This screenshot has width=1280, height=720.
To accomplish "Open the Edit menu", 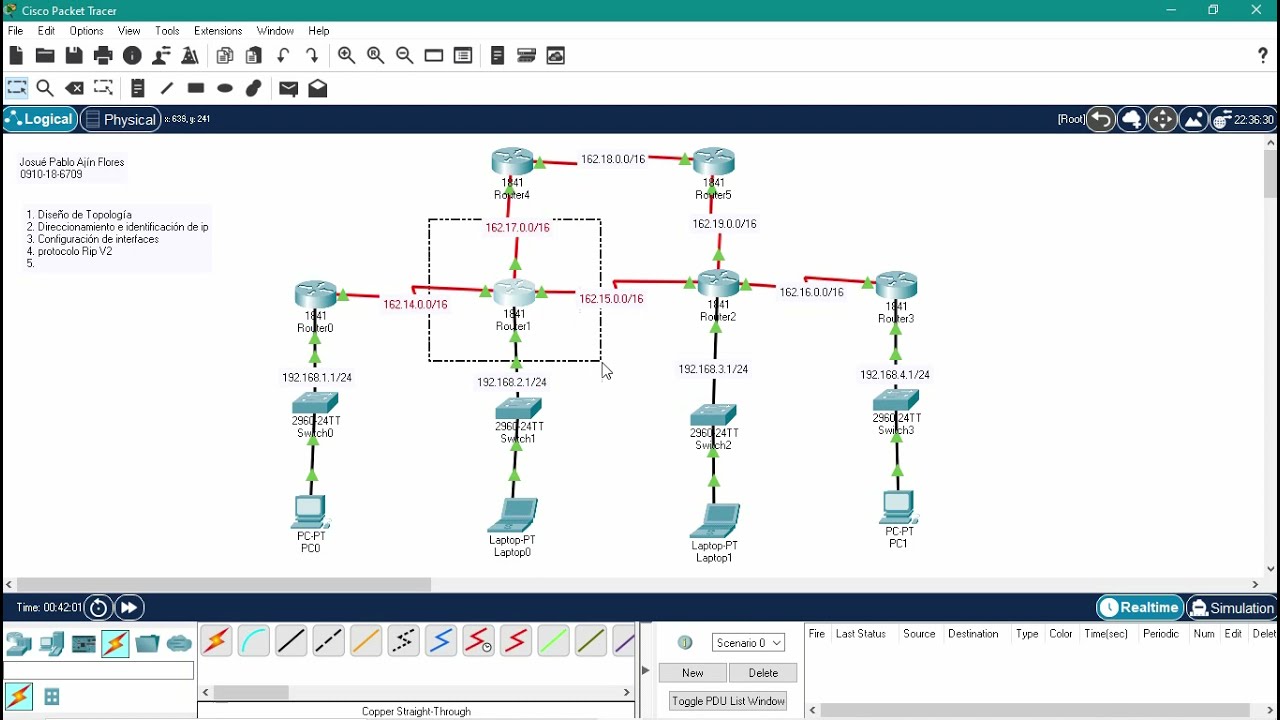I will click(x=46, y=31).
